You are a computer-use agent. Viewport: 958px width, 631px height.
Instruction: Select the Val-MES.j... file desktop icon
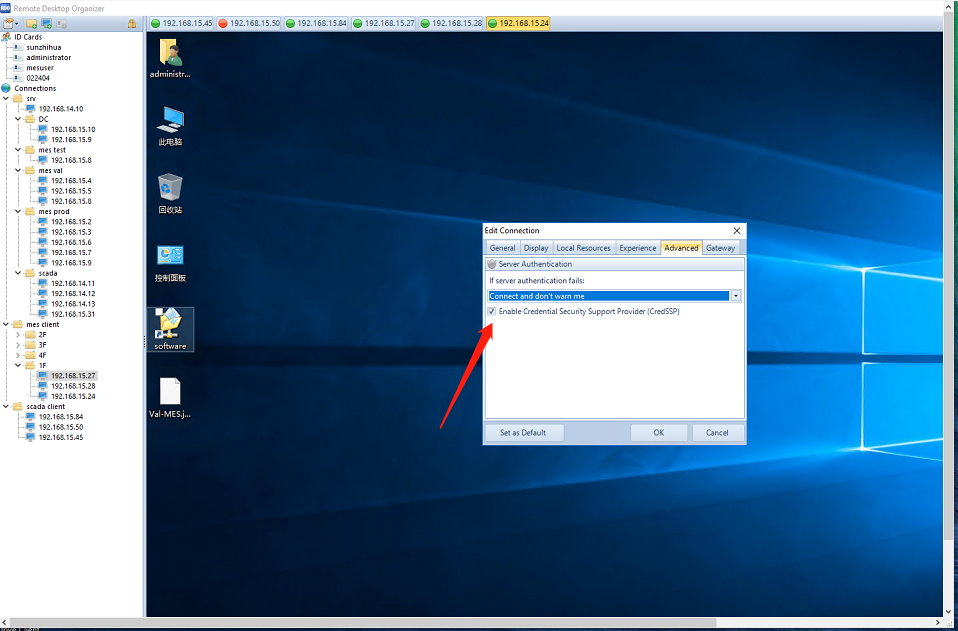(x=170, y=398)
